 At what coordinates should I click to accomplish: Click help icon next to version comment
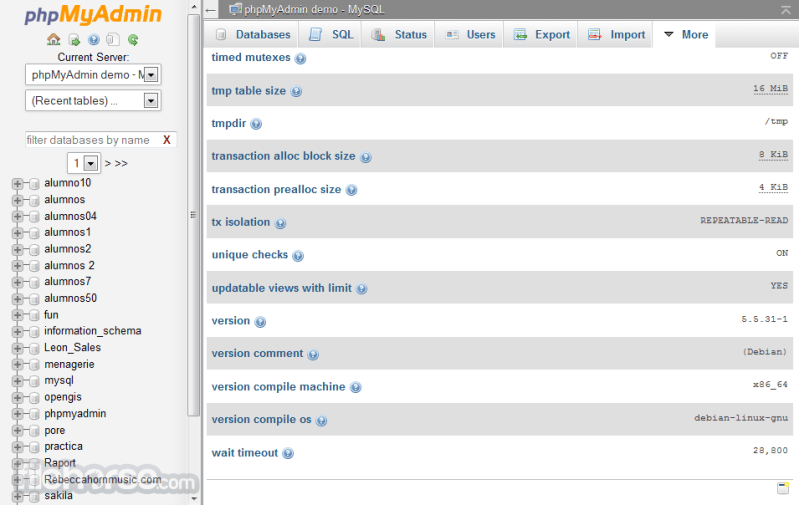(x=313, y=354)
